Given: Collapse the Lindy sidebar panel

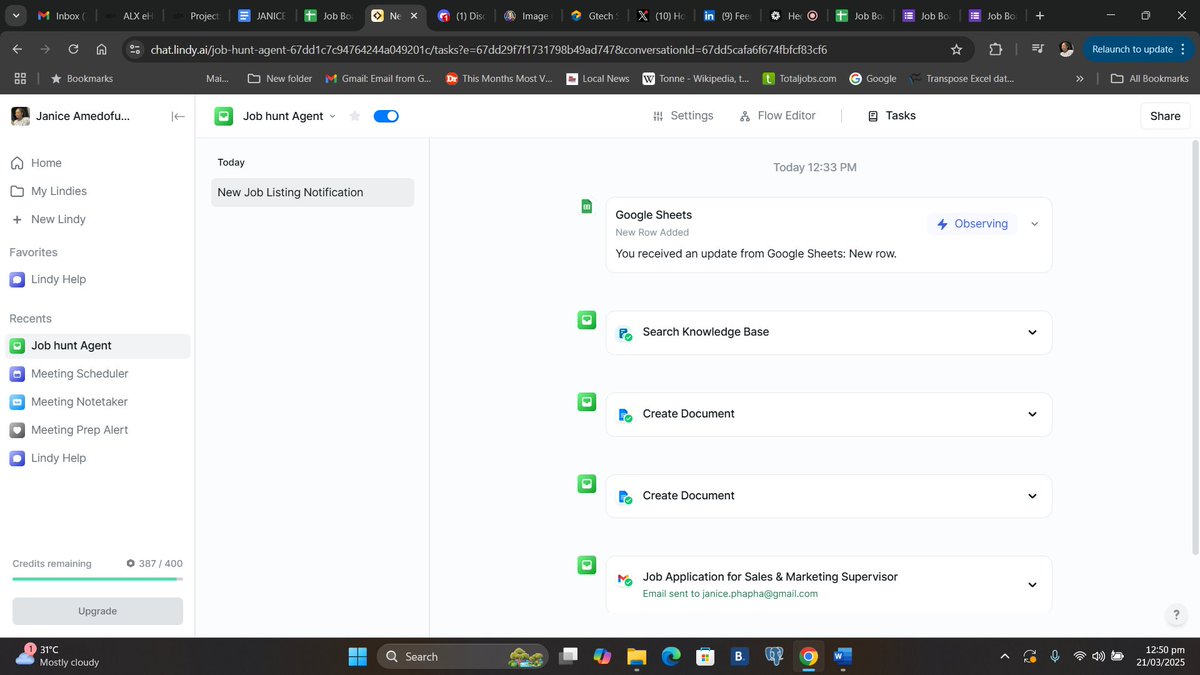Looking at the screenshot, I should pos(178,116).
